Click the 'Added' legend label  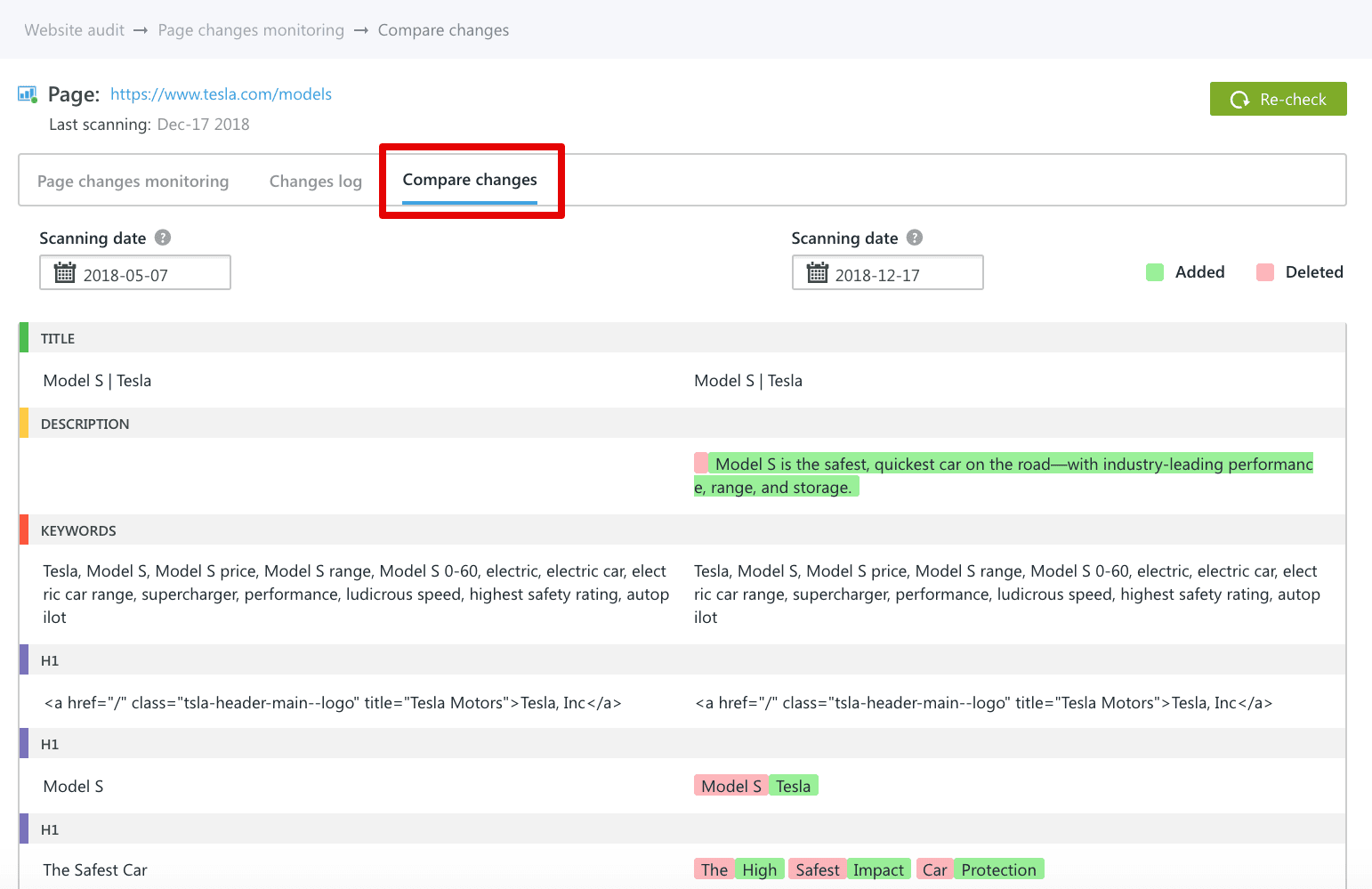(1200, 272)
